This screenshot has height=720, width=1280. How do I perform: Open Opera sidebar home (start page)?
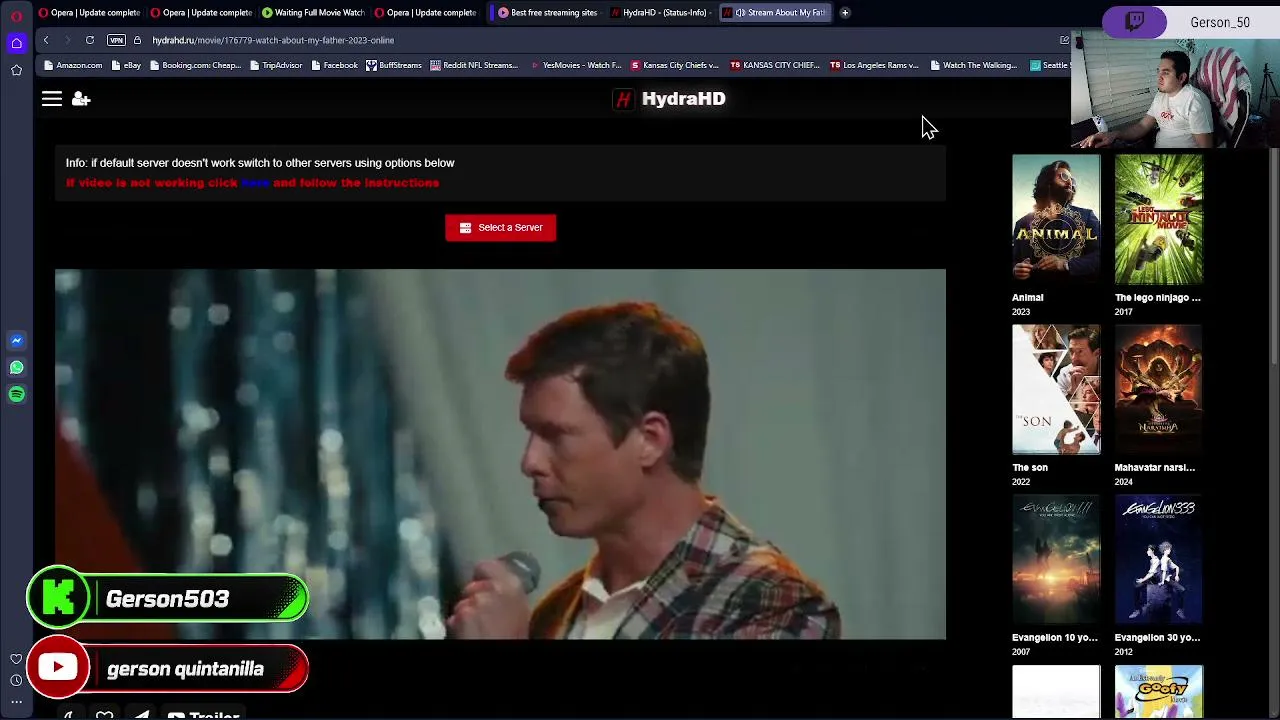[x=16, y=43]
